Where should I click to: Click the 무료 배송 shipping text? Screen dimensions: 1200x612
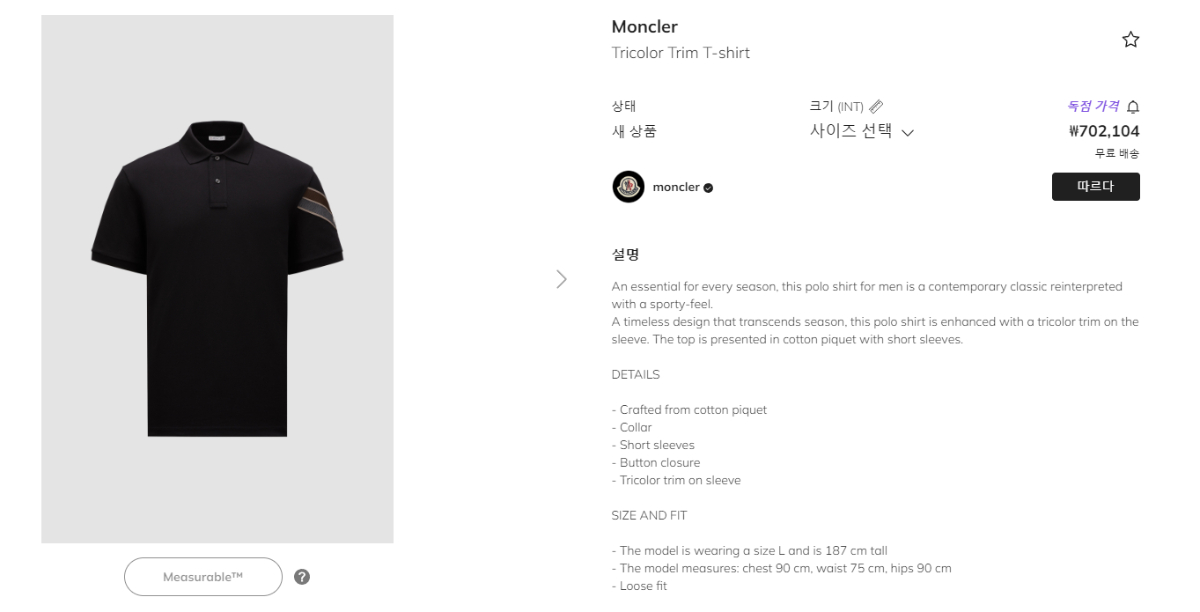(x=1117, y=154)
